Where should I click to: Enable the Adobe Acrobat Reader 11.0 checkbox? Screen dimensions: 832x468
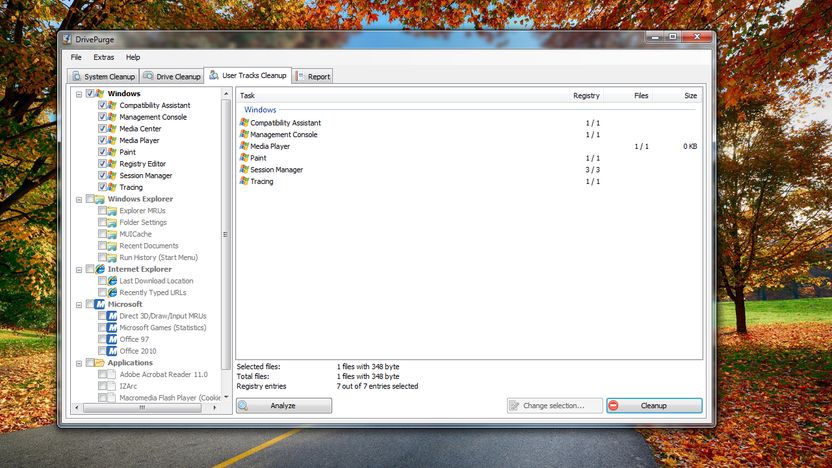tap(102, 374)
